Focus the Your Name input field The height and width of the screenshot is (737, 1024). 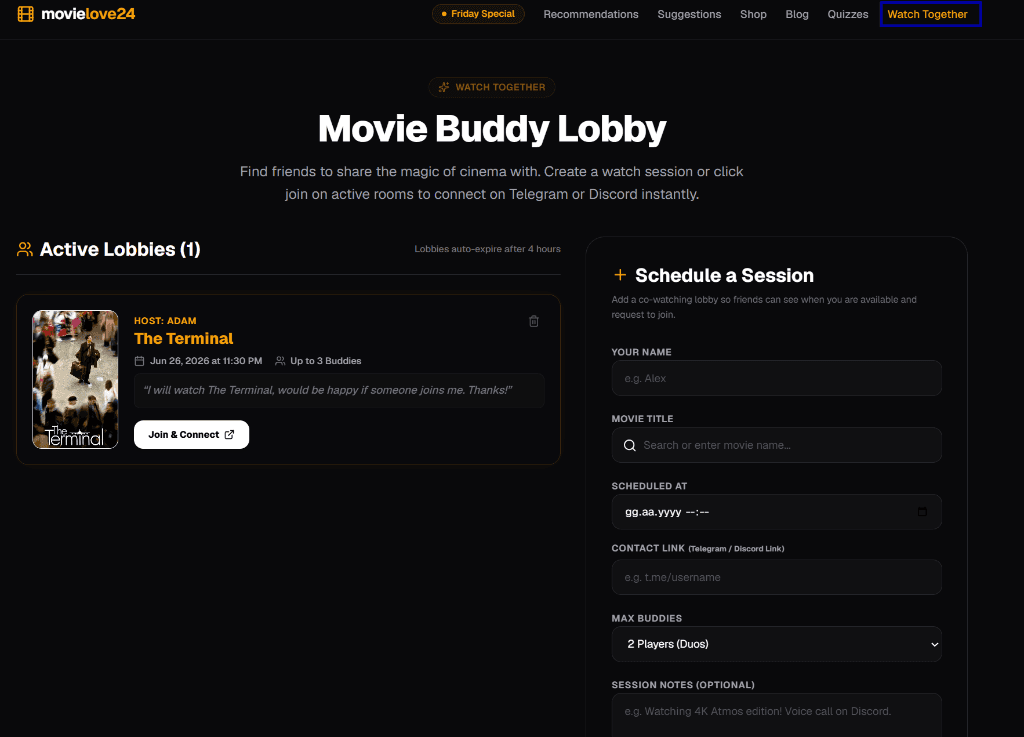776,379
